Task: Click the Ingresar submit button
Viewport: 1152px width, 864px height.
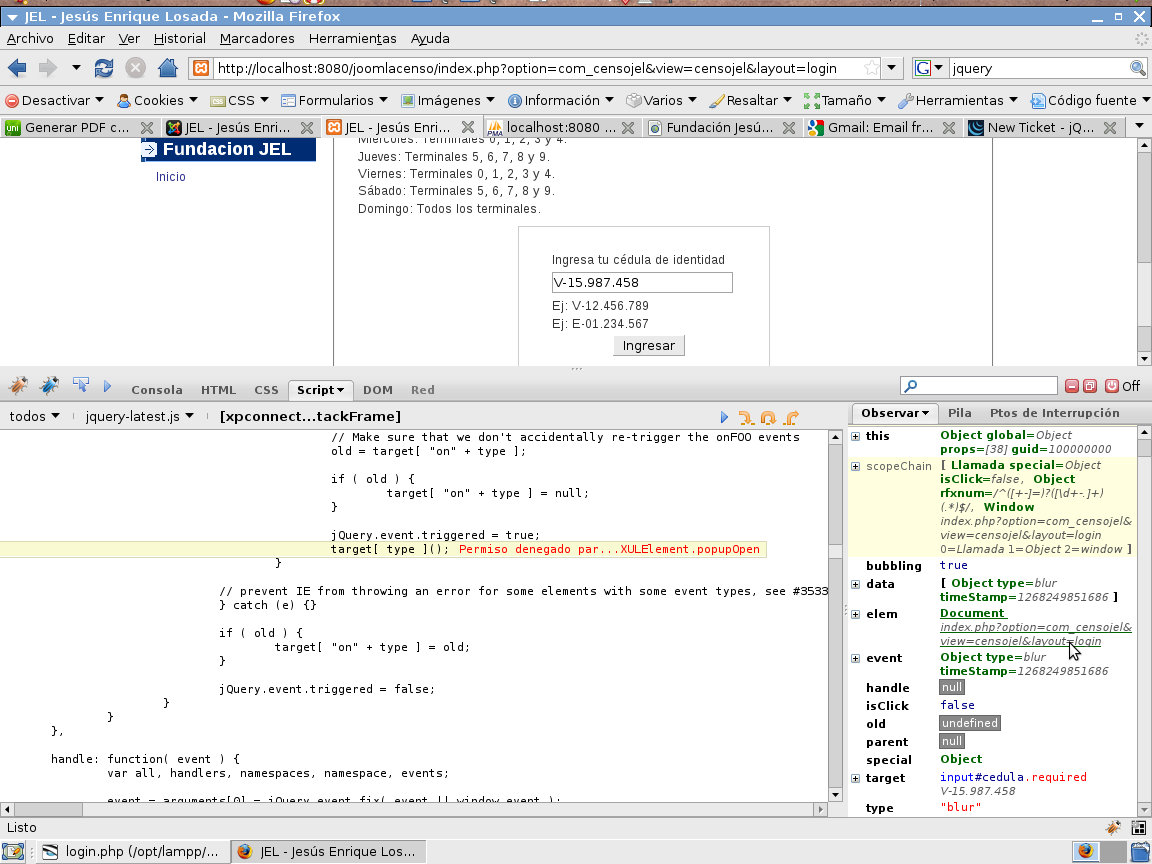Action: click(x=648, y=345)
